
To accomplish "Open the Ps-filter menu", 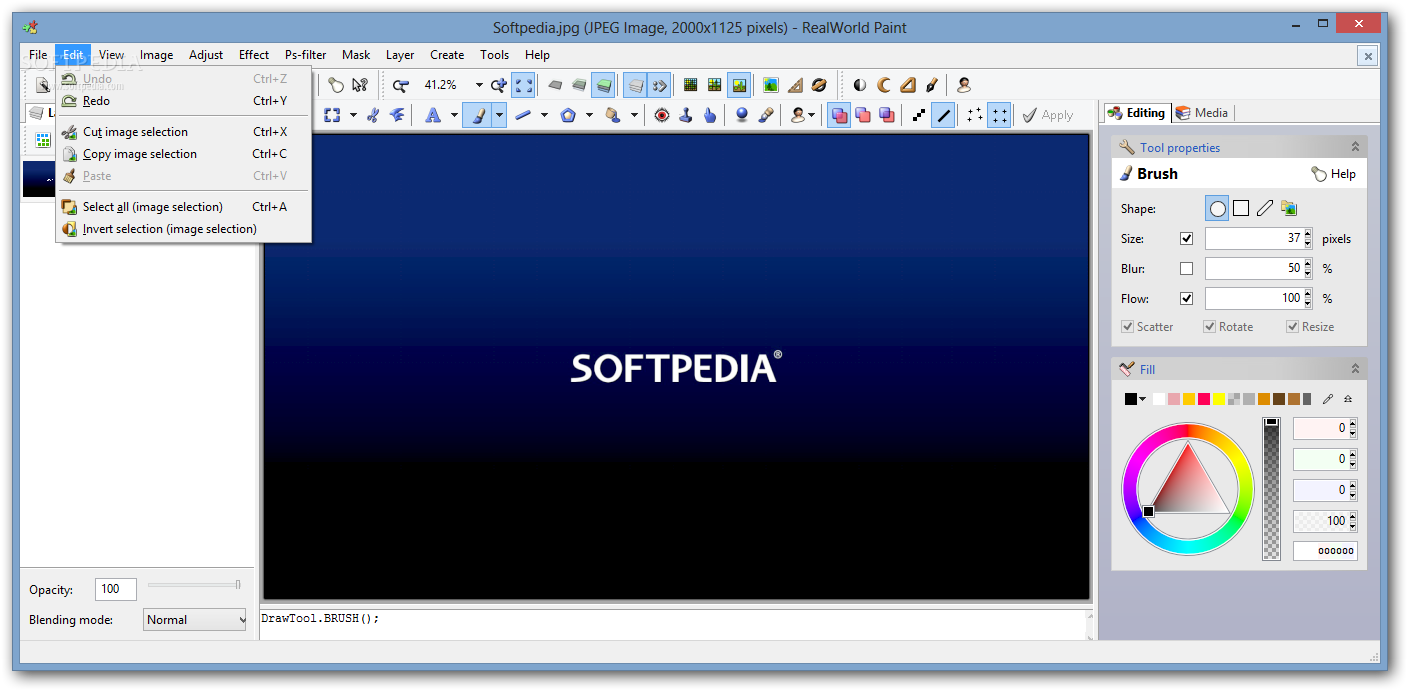I will (305, 55).
